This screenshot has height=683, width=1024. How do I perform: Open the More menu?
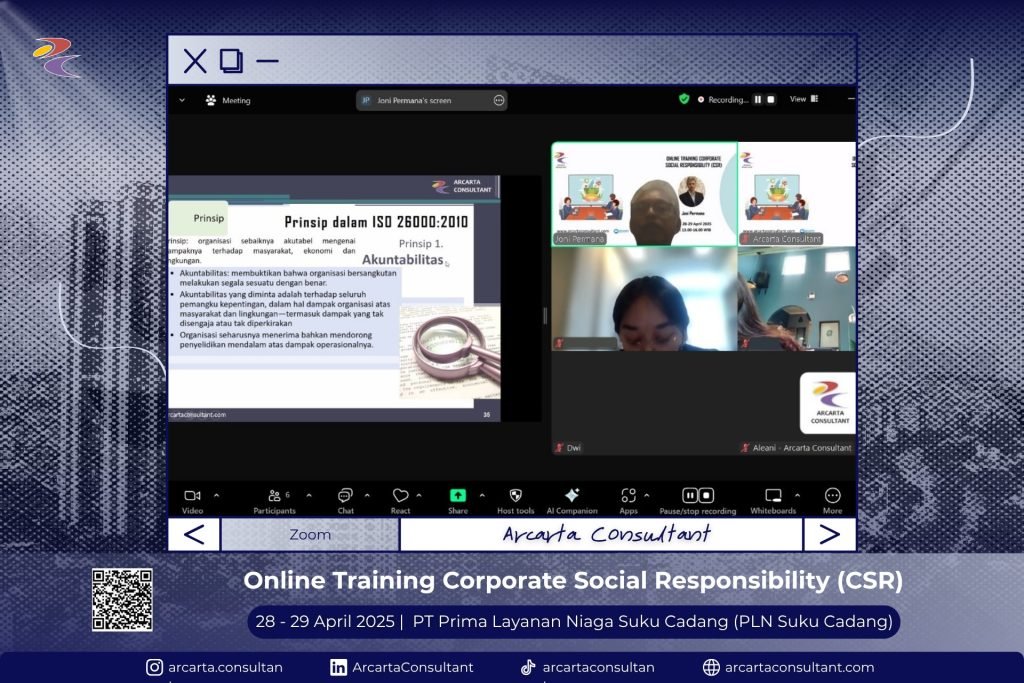pos(832,496)
